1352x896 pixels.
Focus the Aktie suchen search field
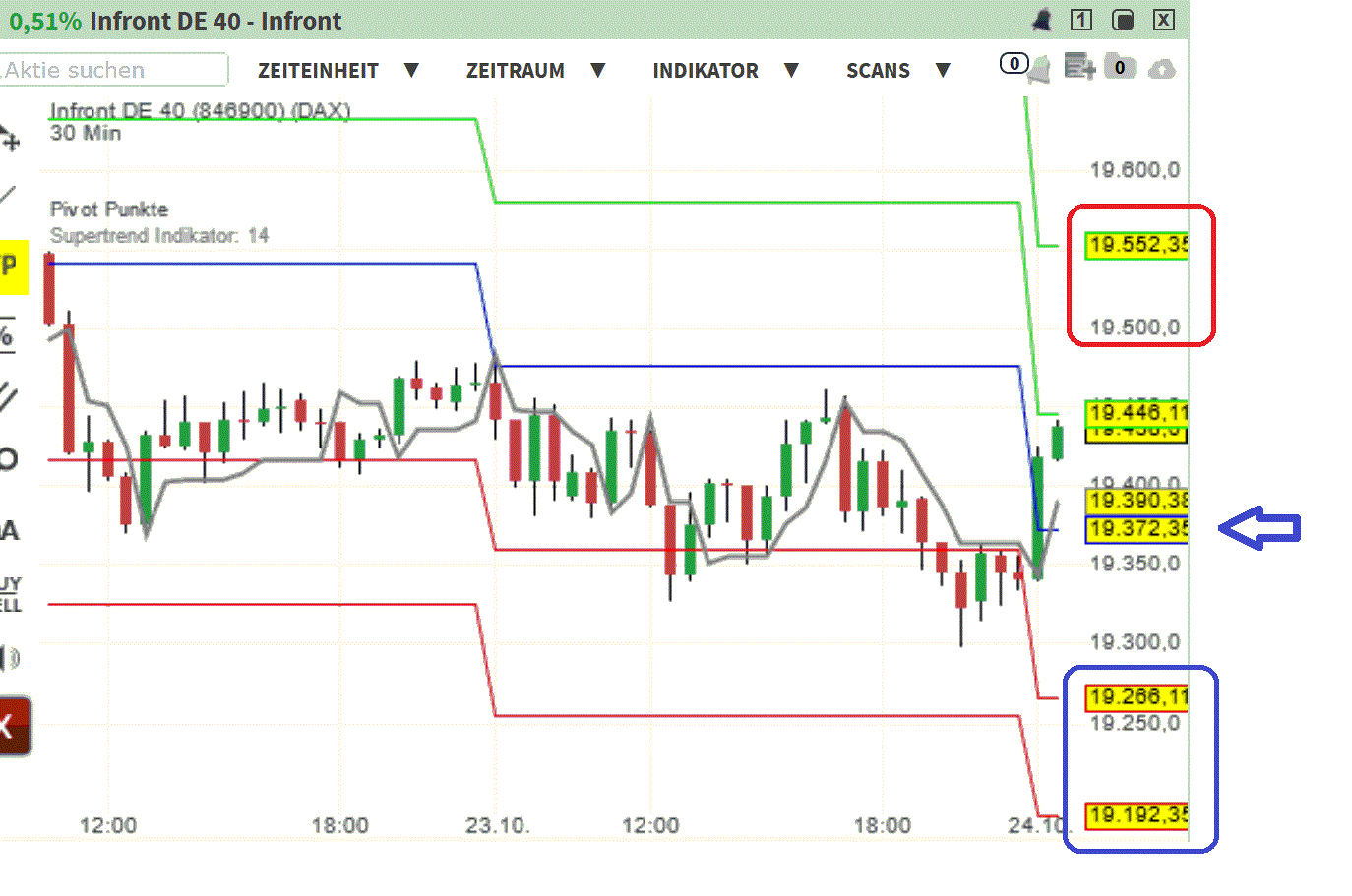tap(113, 70)
